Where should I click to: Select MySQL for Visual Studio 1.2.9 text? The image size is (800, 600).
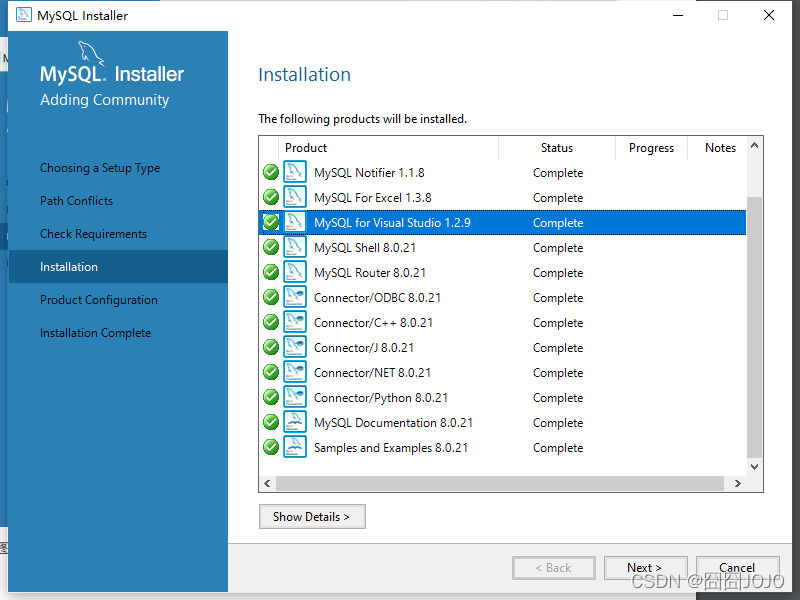click(x=392, y=222)
